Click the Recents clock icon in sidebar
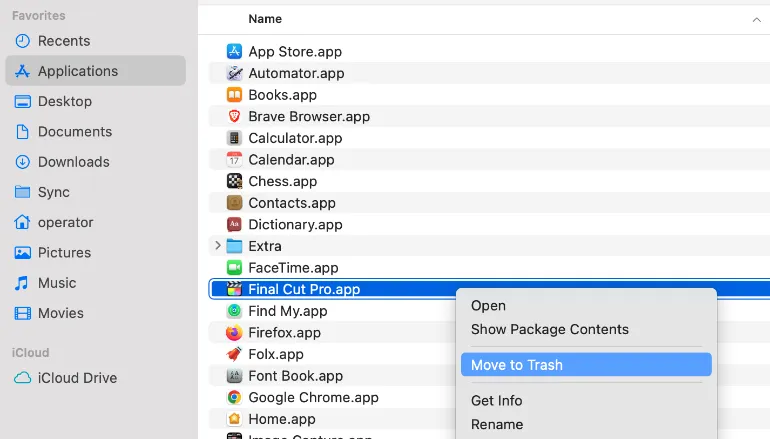Viewport: 770px width, 439px height. pos(23,41)
